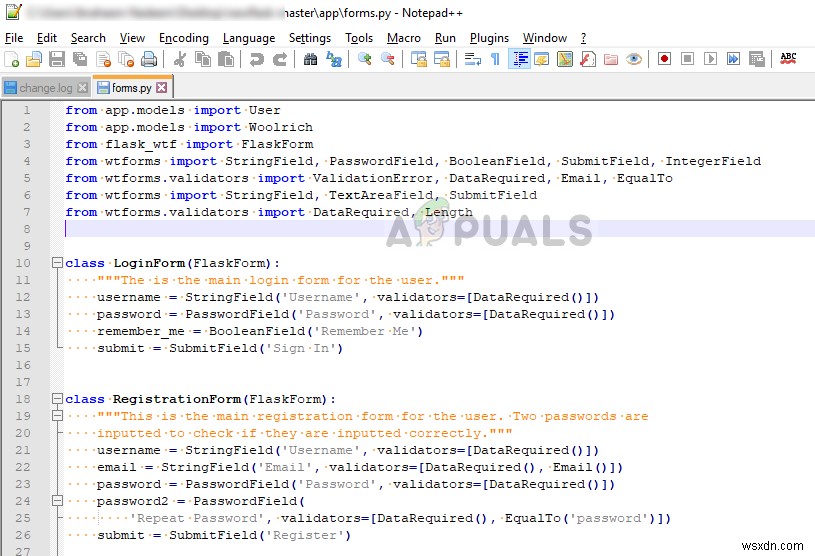Run macro multiple times icon
The width and height of the screenshot is (815, 556).
coord(733,59)
